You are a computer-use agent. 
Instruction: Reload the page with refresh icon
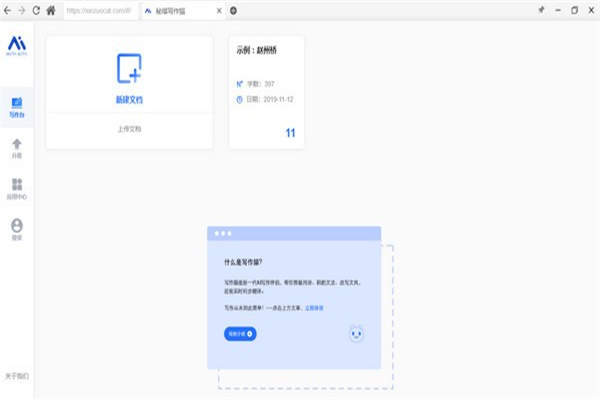(x=36, y=10)
